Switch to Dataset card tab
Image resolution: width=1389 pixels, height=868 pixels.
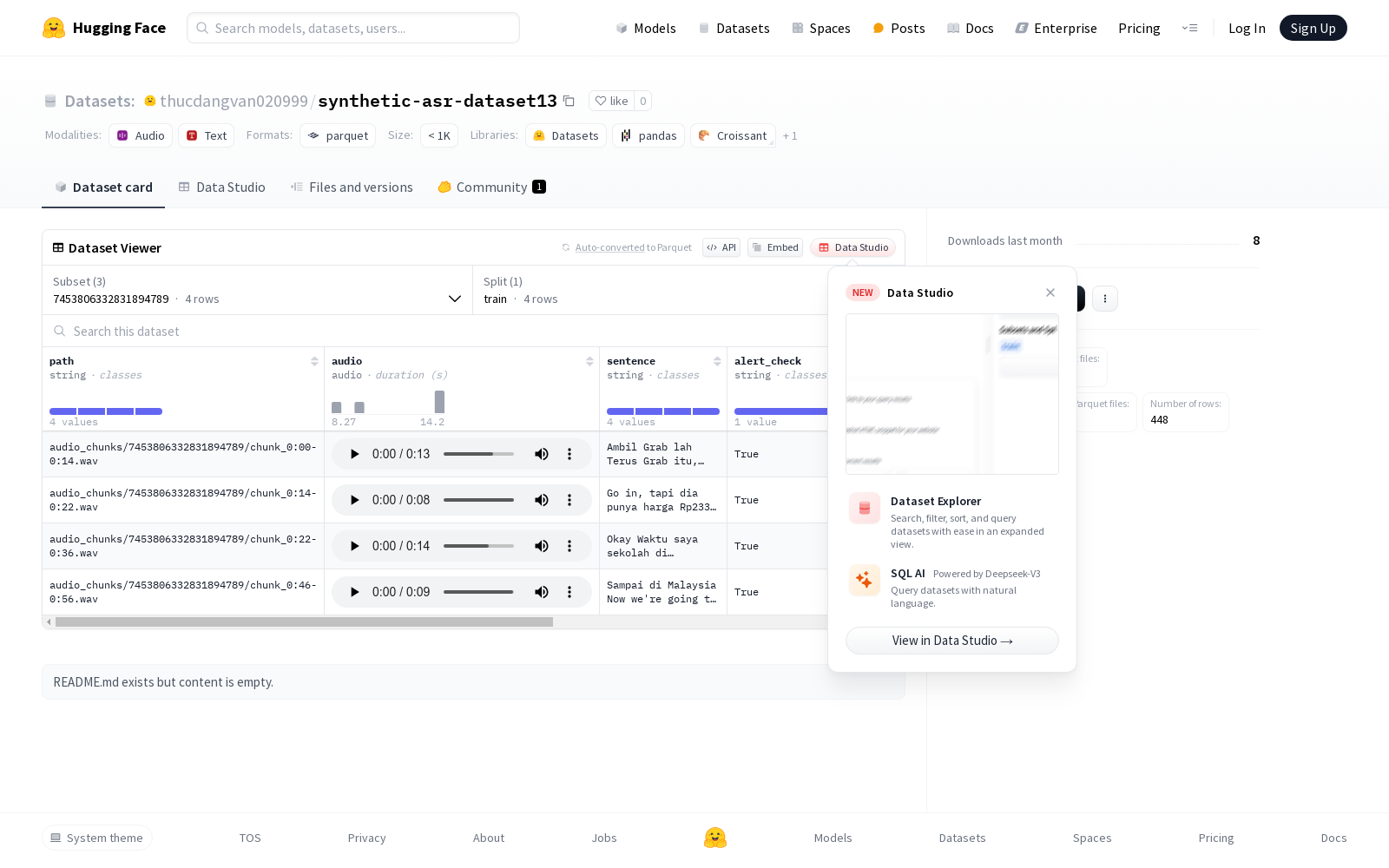[x=103, y=187]
